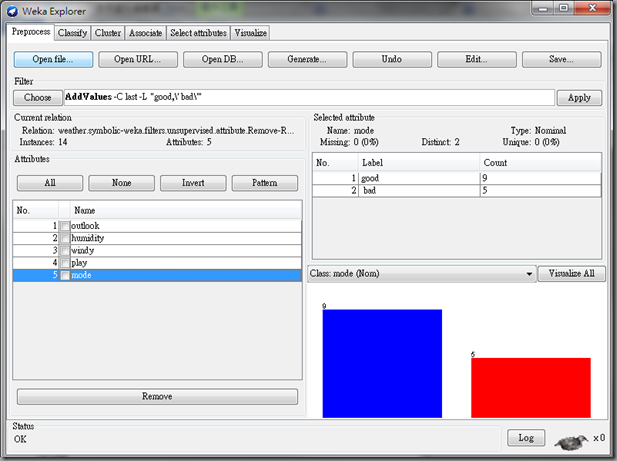
Task: Switch to the Preprocess tab
Action: coord(31,32)
